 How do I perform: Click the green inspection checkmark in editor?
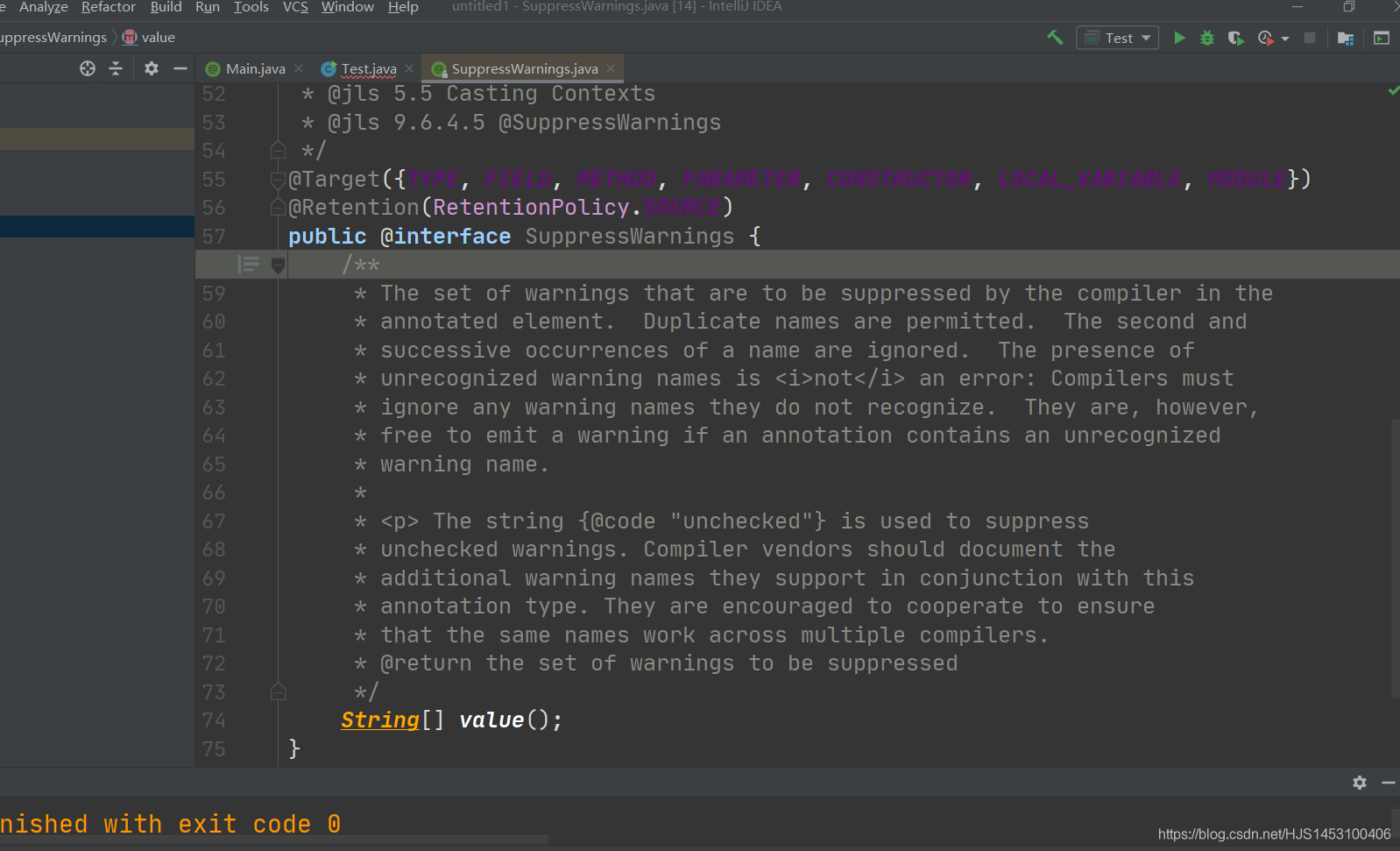[x=1393, y=91]
